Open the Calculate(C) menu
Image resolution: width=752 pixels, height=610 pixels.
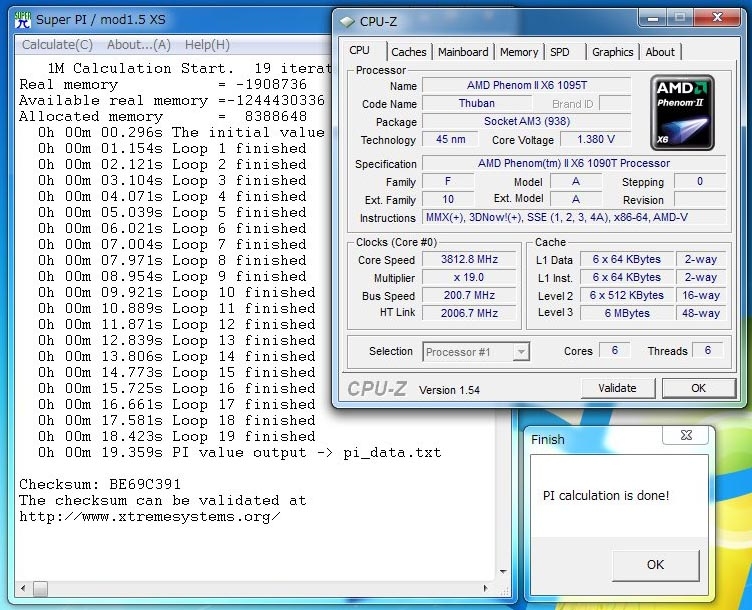pyautogui.click(x=57, y=45)
